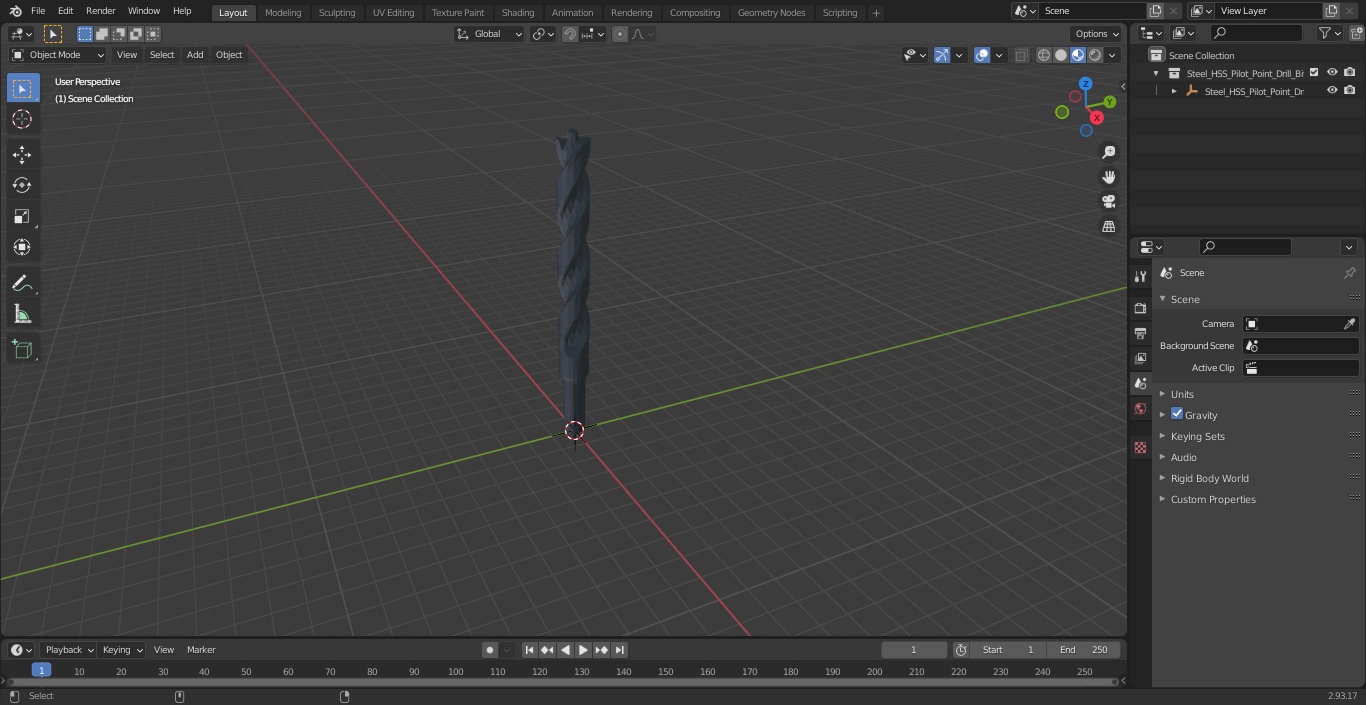
Task: Choose the Select Box tool
Action: 22,89
